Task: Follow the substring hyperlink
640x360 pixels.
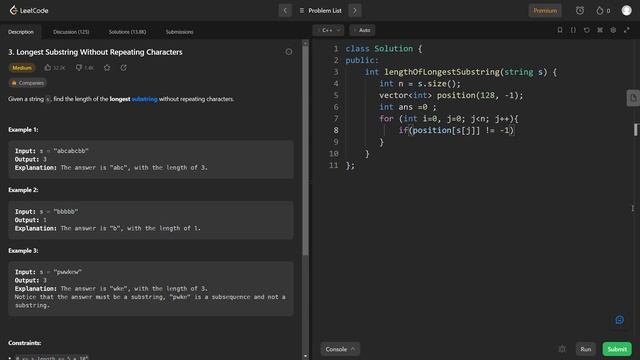Action: [144, 99]
